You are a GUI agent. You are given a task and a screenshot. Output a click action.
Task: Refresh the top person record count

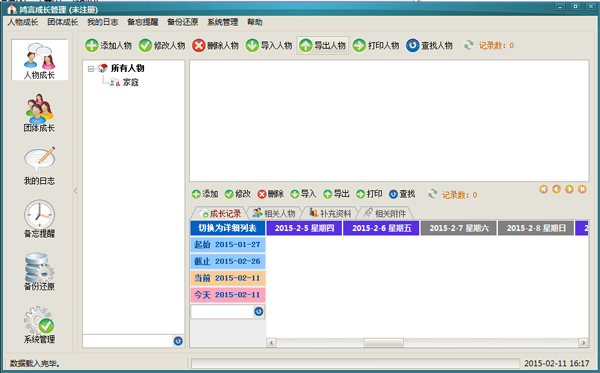pos(469,45)
